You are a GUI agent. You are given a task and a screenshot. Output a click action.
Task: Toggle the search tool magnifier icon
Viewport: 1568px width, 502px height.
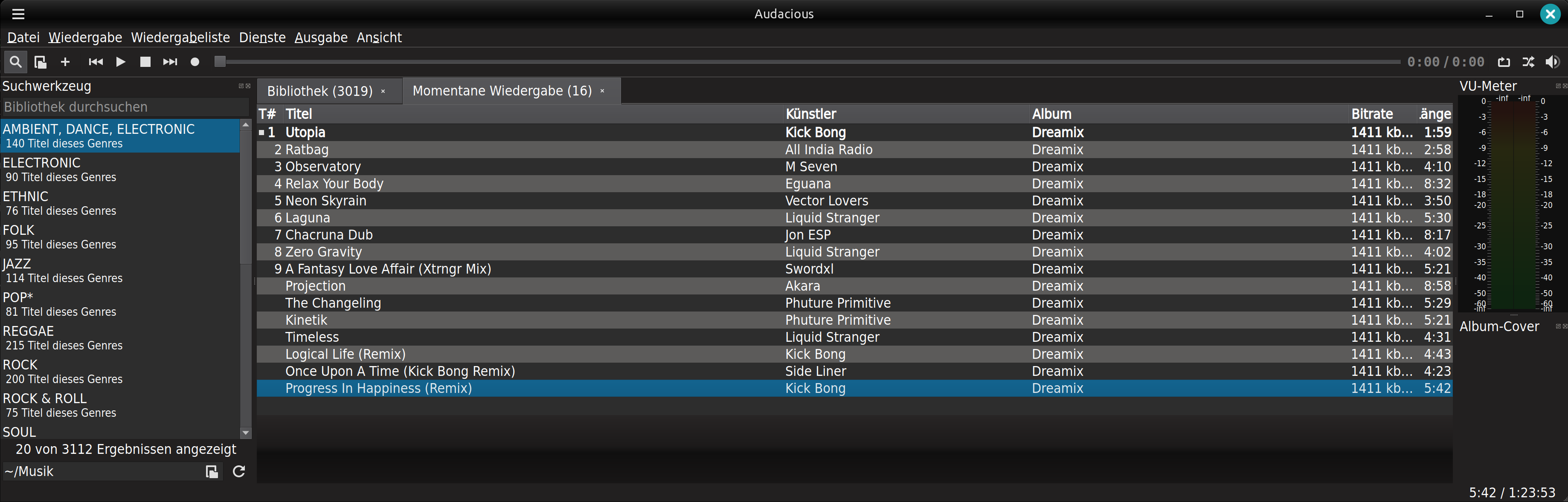pyautogui.click(x=15, y=62)
